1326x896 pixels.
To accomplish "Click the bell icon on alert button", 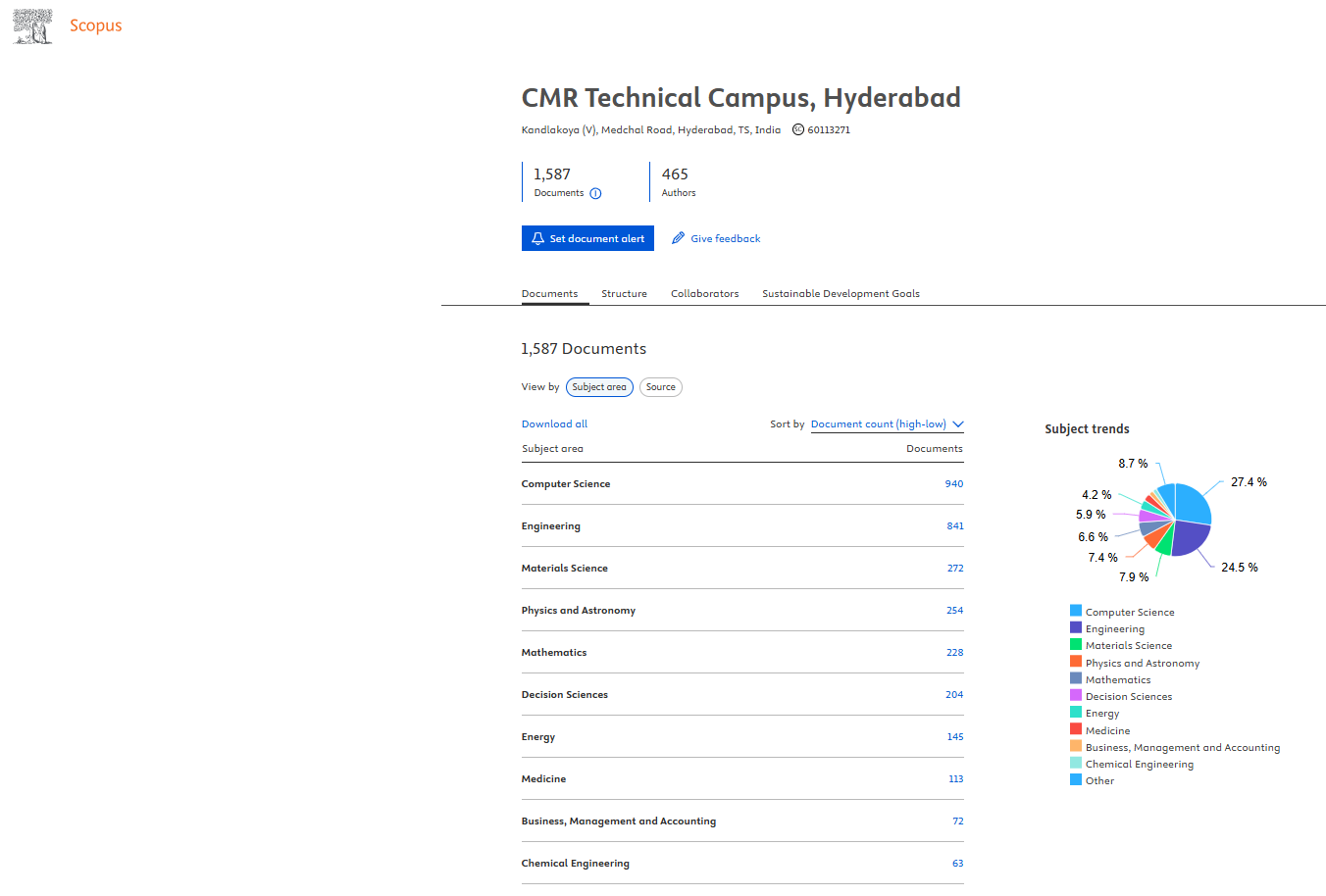I will (x=537, y=238).
